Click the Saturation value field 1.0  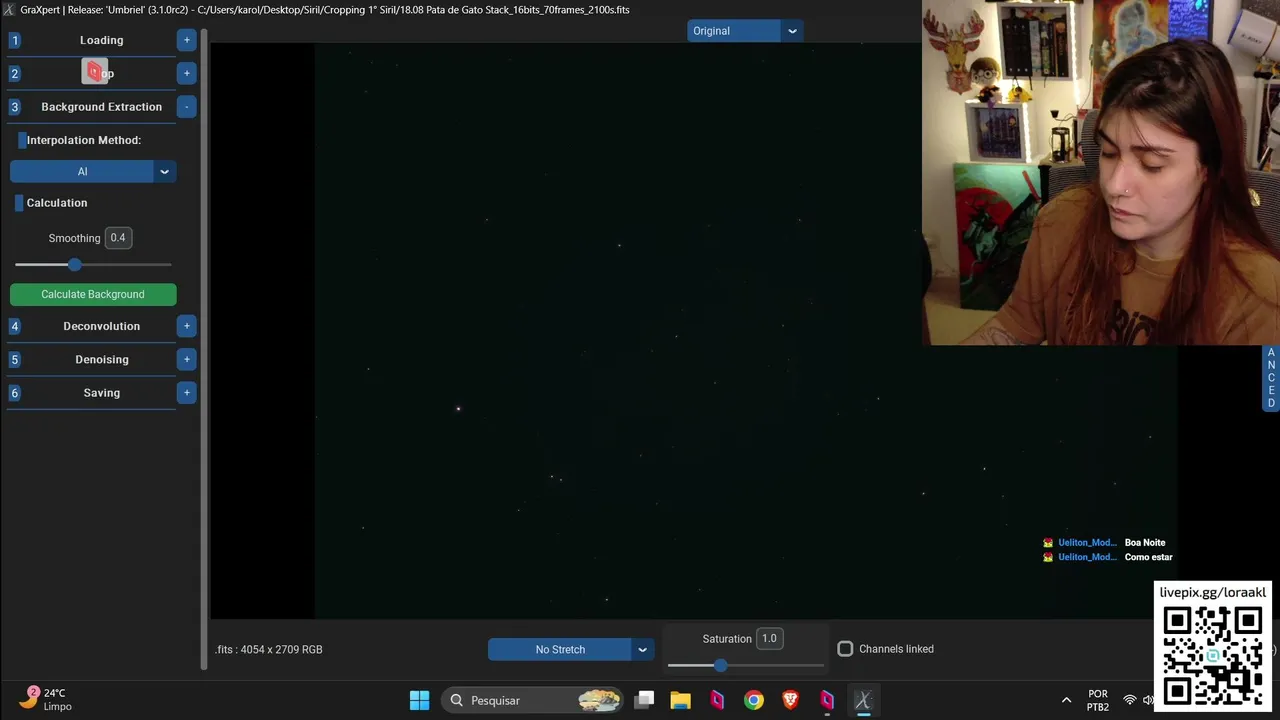coord(769,638)
